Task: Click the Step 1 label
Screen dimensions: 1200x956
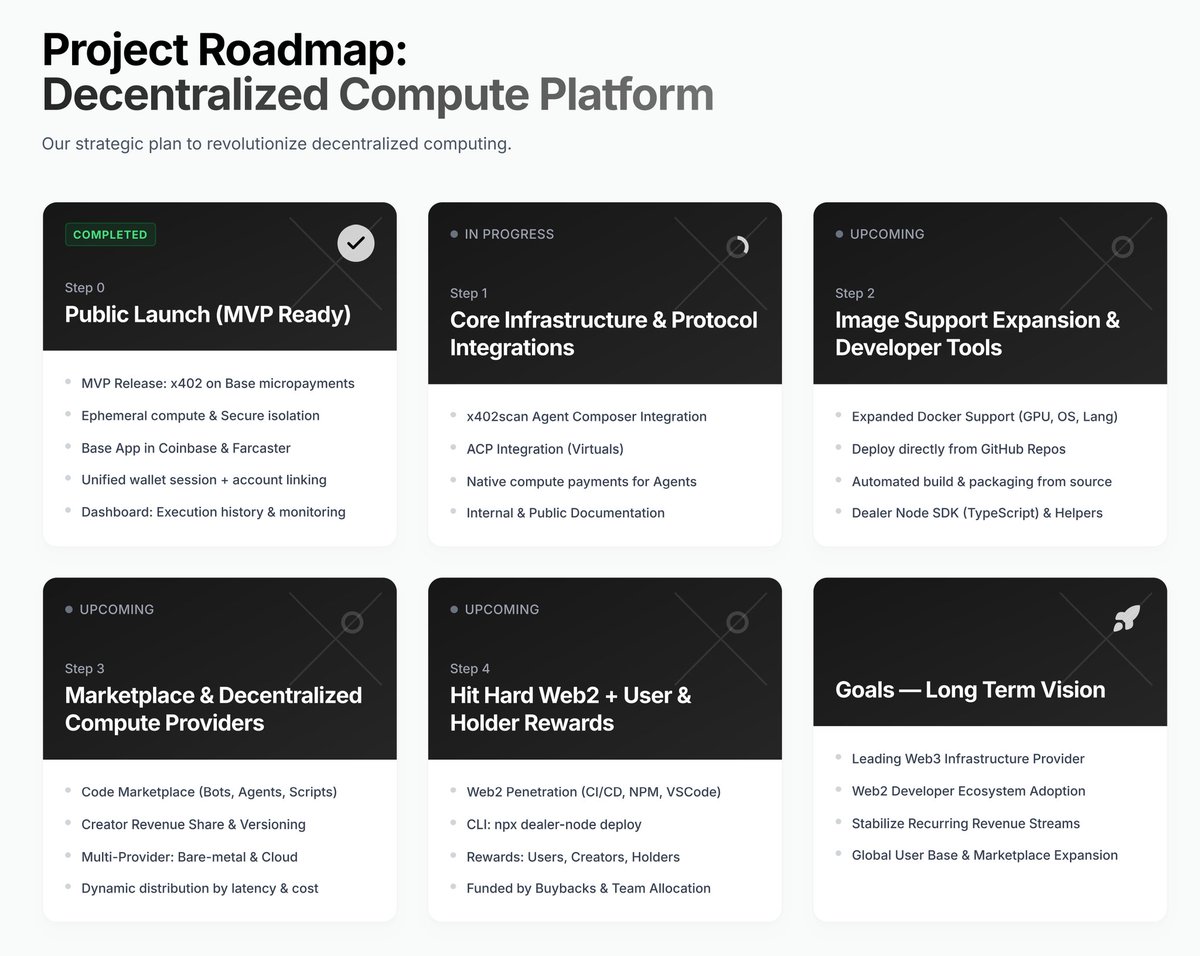Action: [469, 293]
